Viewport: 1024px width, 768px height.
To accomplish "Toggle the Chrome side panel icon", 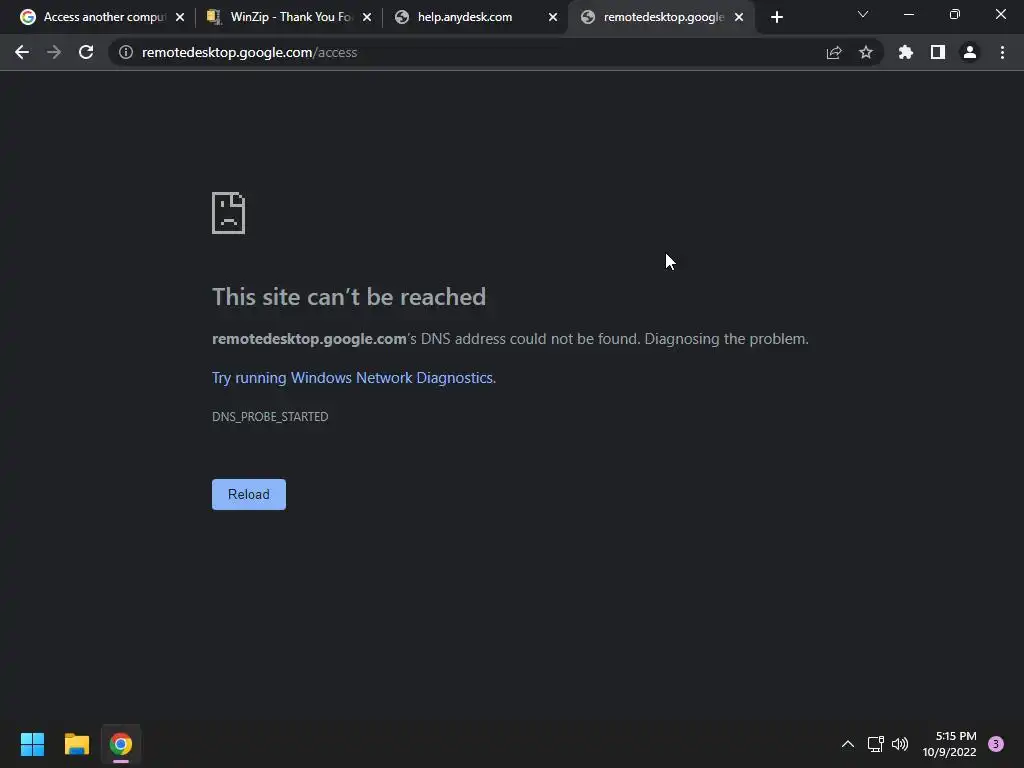I will coord(938,52).
